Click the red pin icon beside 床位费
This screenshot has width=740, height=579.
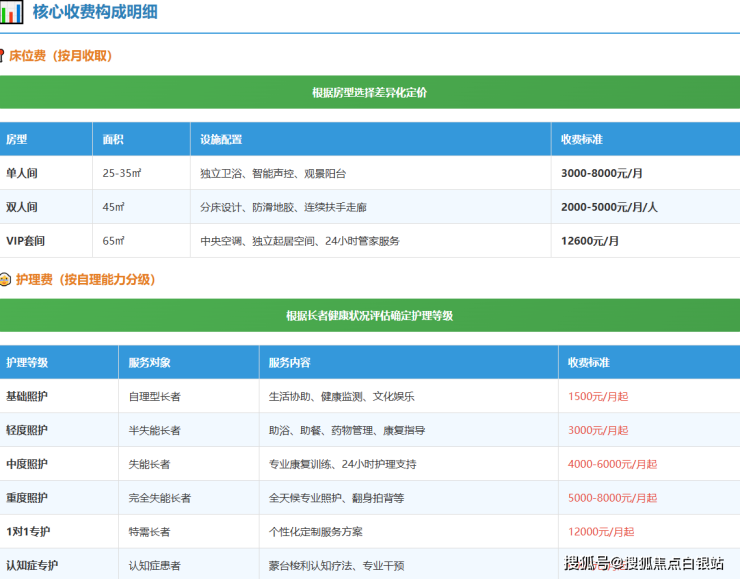tap(4, 56)
